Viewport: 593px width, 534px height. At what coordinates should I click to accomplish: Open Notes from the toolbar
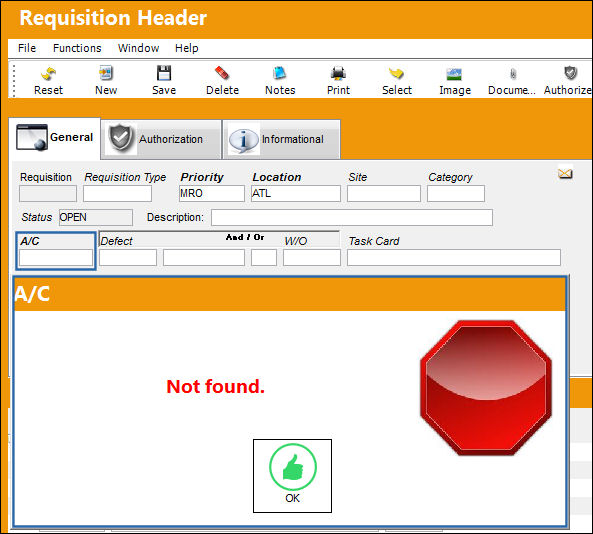280,73
